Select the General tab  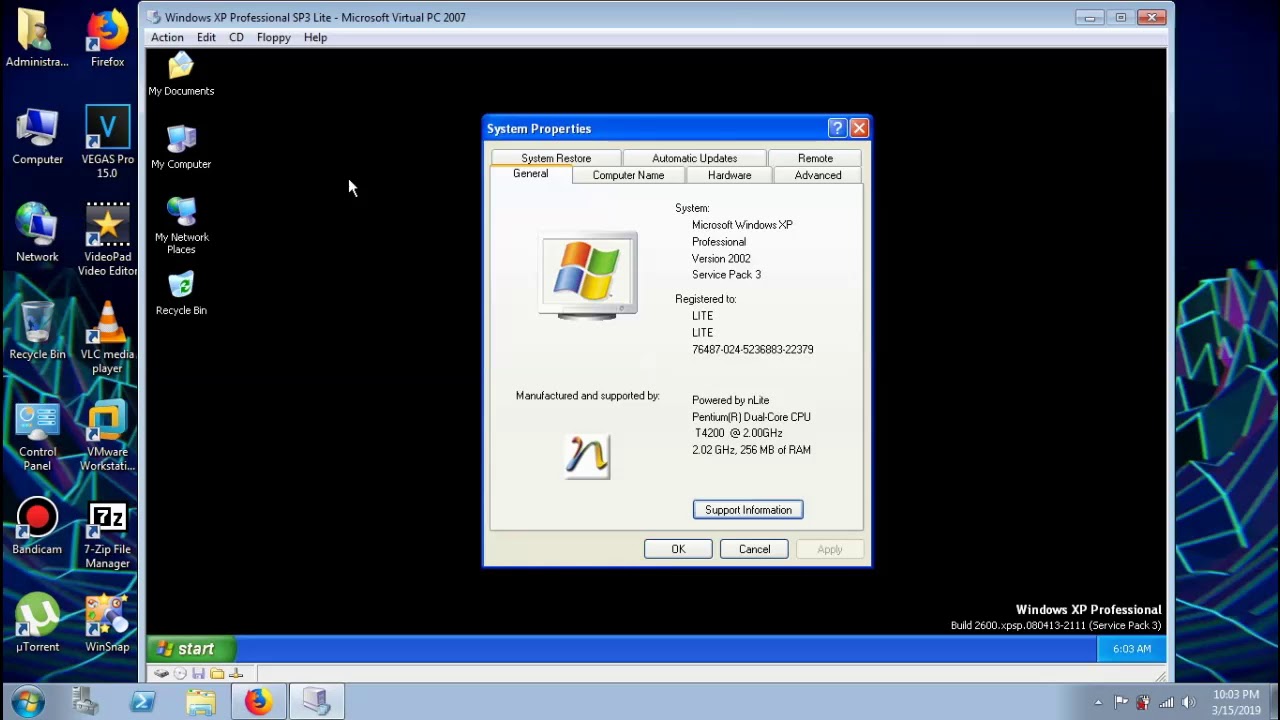[530, 174]
